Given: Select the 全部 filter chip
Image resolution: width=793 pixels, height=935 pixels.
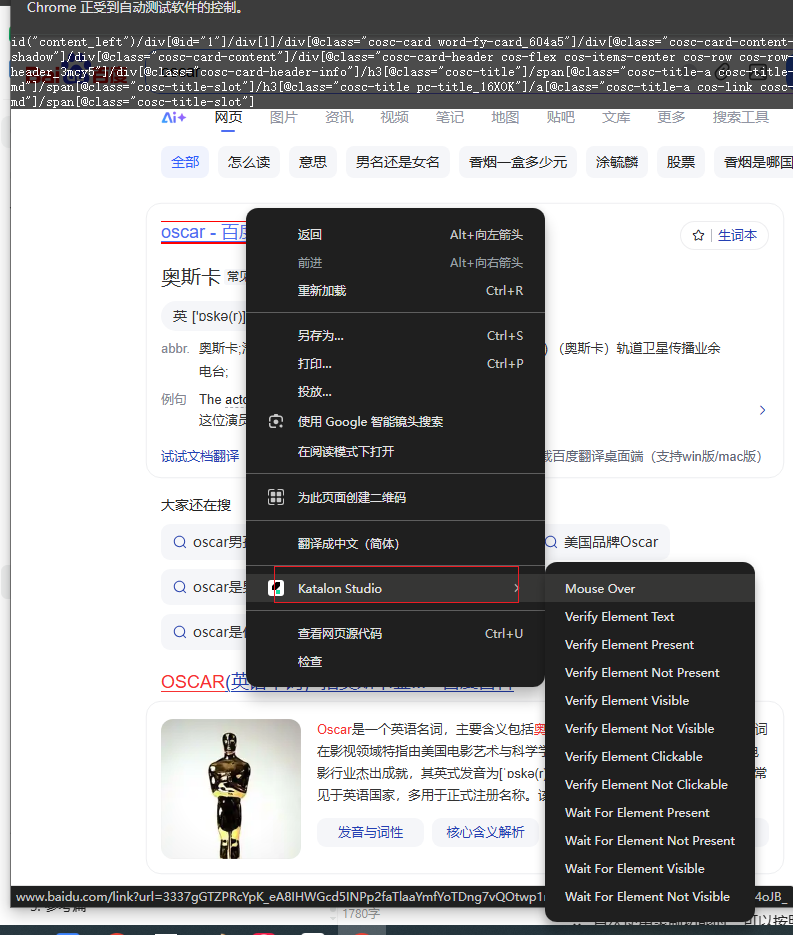Looking at the screenshot, I should pos(185,162).
